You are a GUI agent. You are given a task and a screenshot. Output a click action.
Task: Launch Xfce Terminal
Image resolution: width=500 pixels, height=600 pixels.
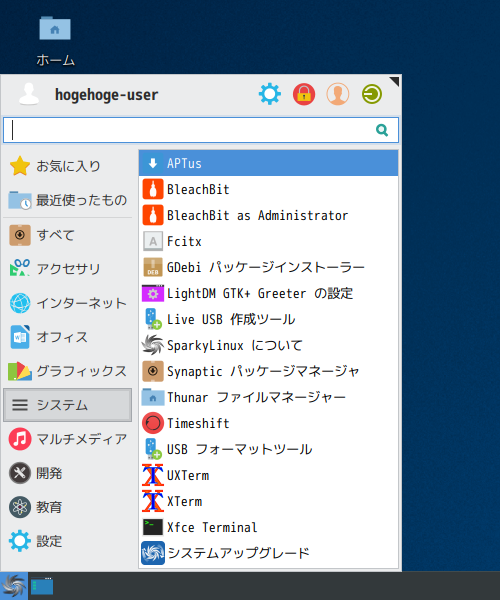(269, 527)
